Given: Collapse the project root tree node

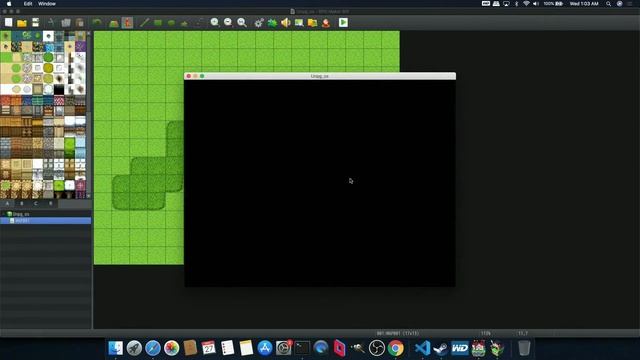Looking at the screenshot, I should (4, 214).
